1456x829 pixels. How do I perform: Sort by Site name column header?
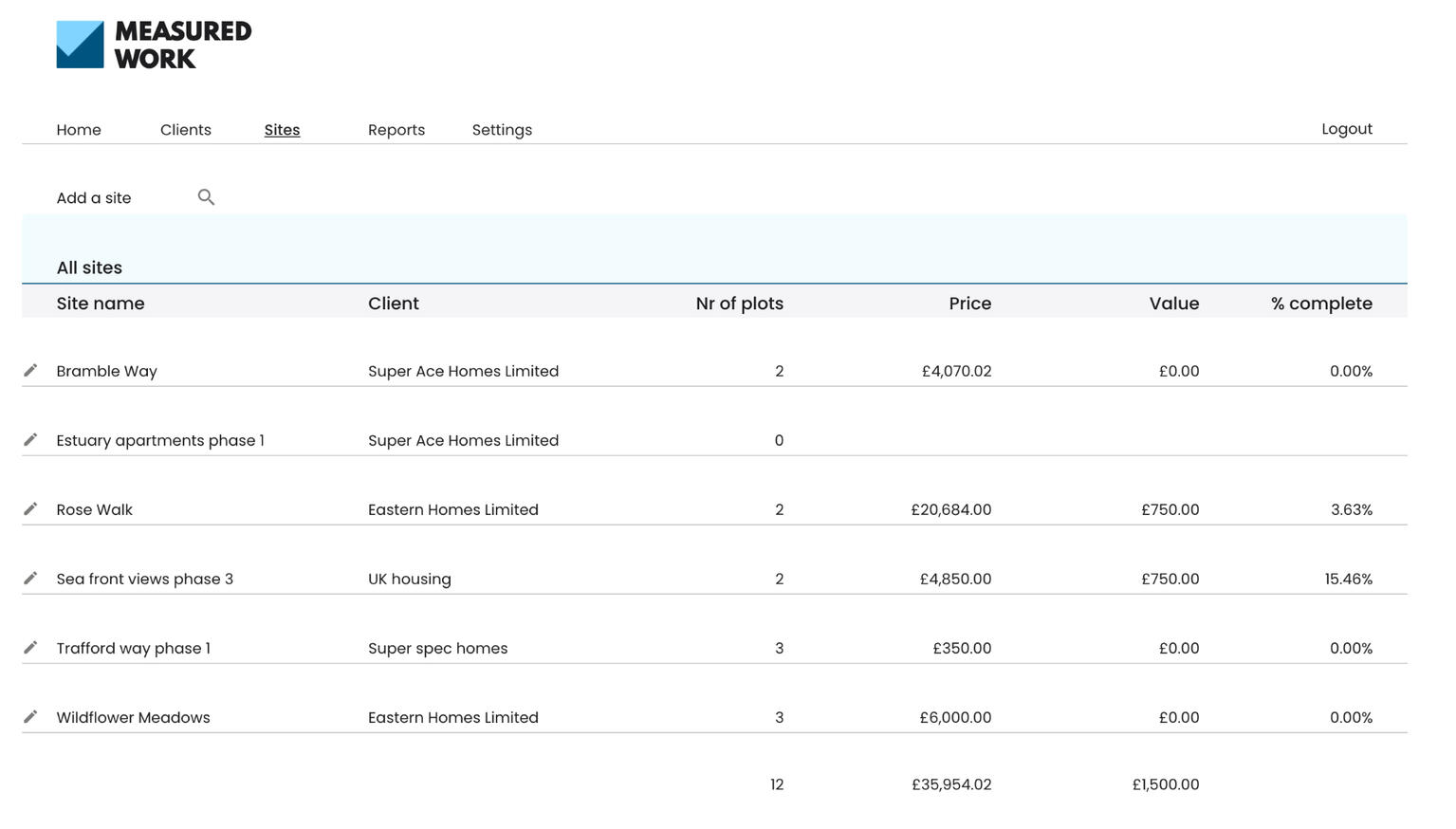pos(101,304)
